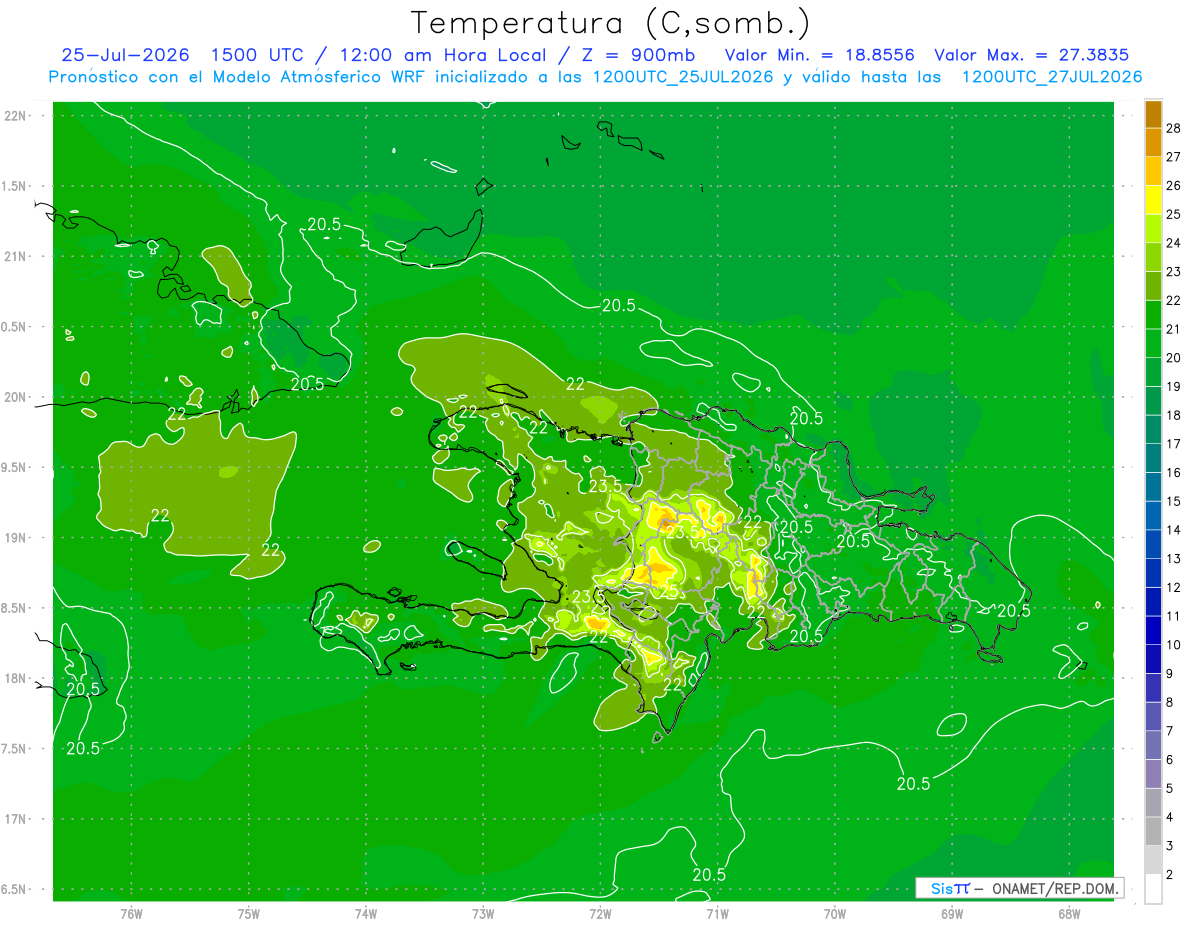Viewport: 1200px width, 927px height.
Task: Click the dark orange swatch above legend value 28
Action: click(x=1153, y=115)
